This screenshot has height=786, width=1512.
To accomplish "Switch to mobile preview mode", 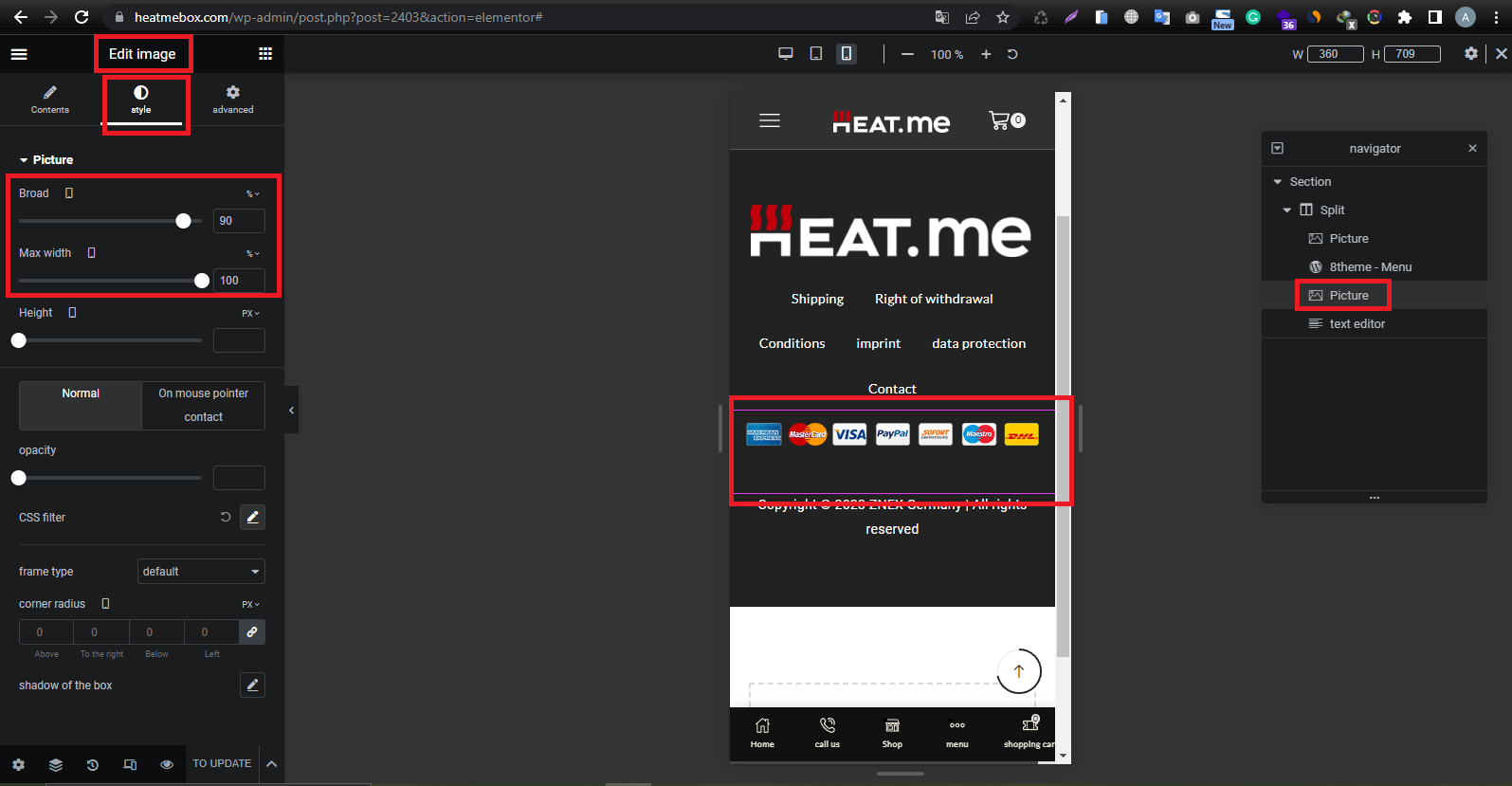I will click(847, 54).
